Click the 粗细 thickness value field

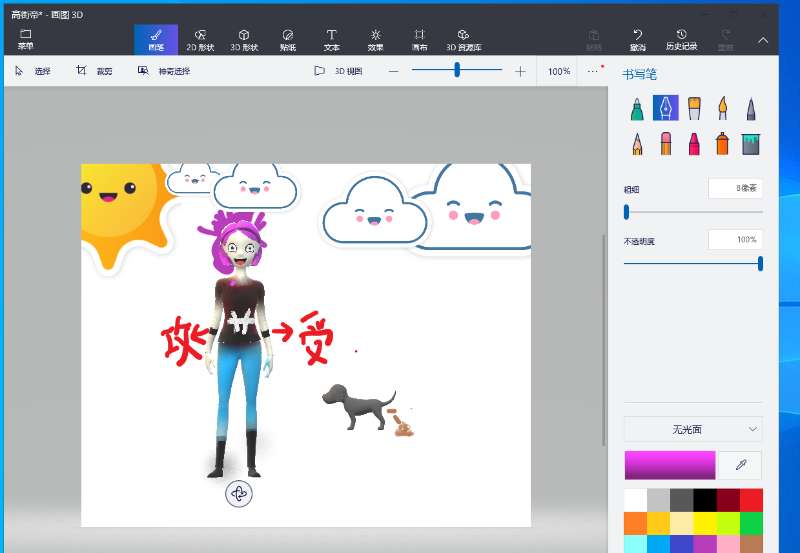(x=735, y=188)
